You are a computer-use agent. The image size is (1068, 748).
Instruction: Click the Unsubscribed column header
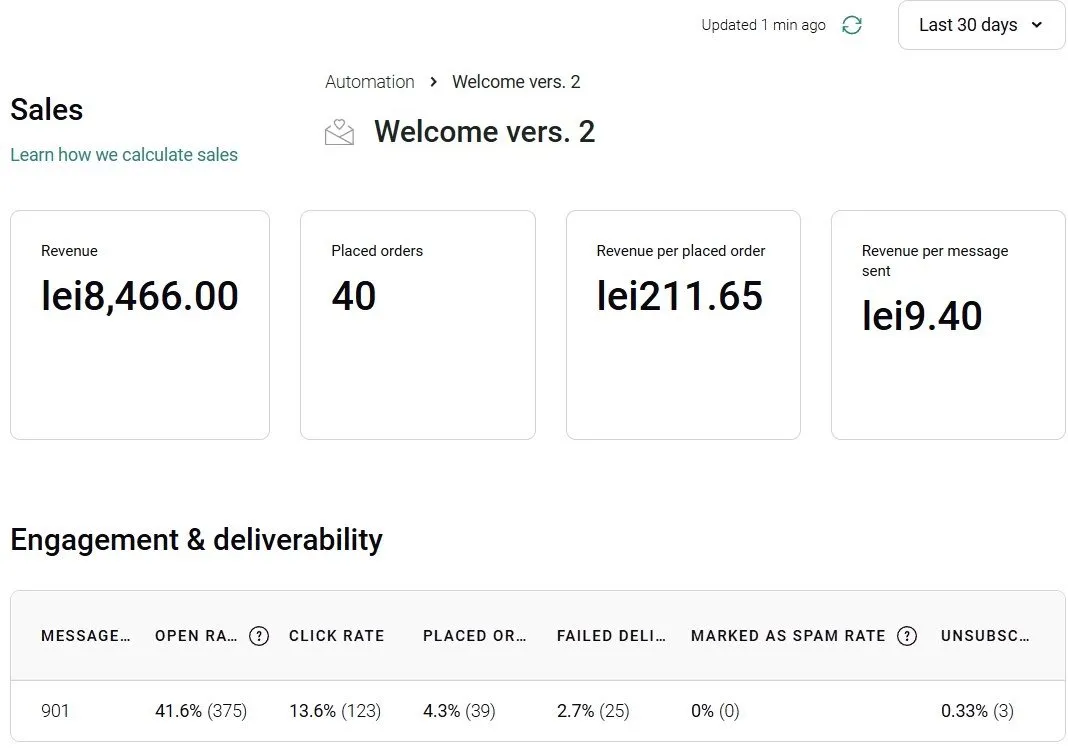(985, 636)
